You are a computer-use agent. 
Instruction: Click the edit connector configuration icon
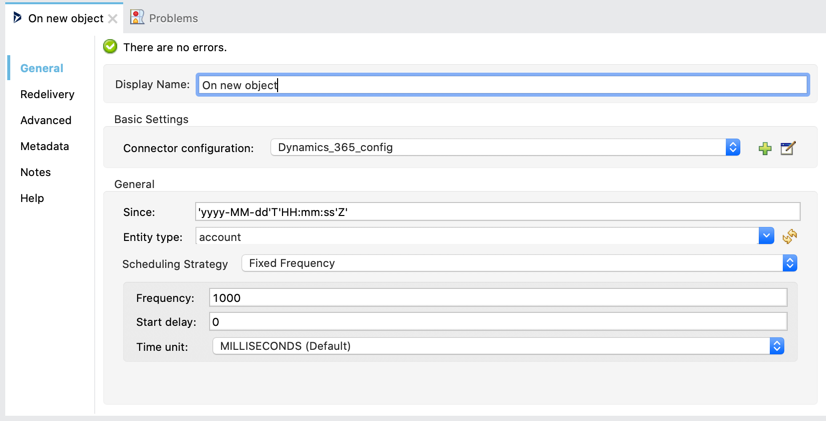tap(788, 148)
